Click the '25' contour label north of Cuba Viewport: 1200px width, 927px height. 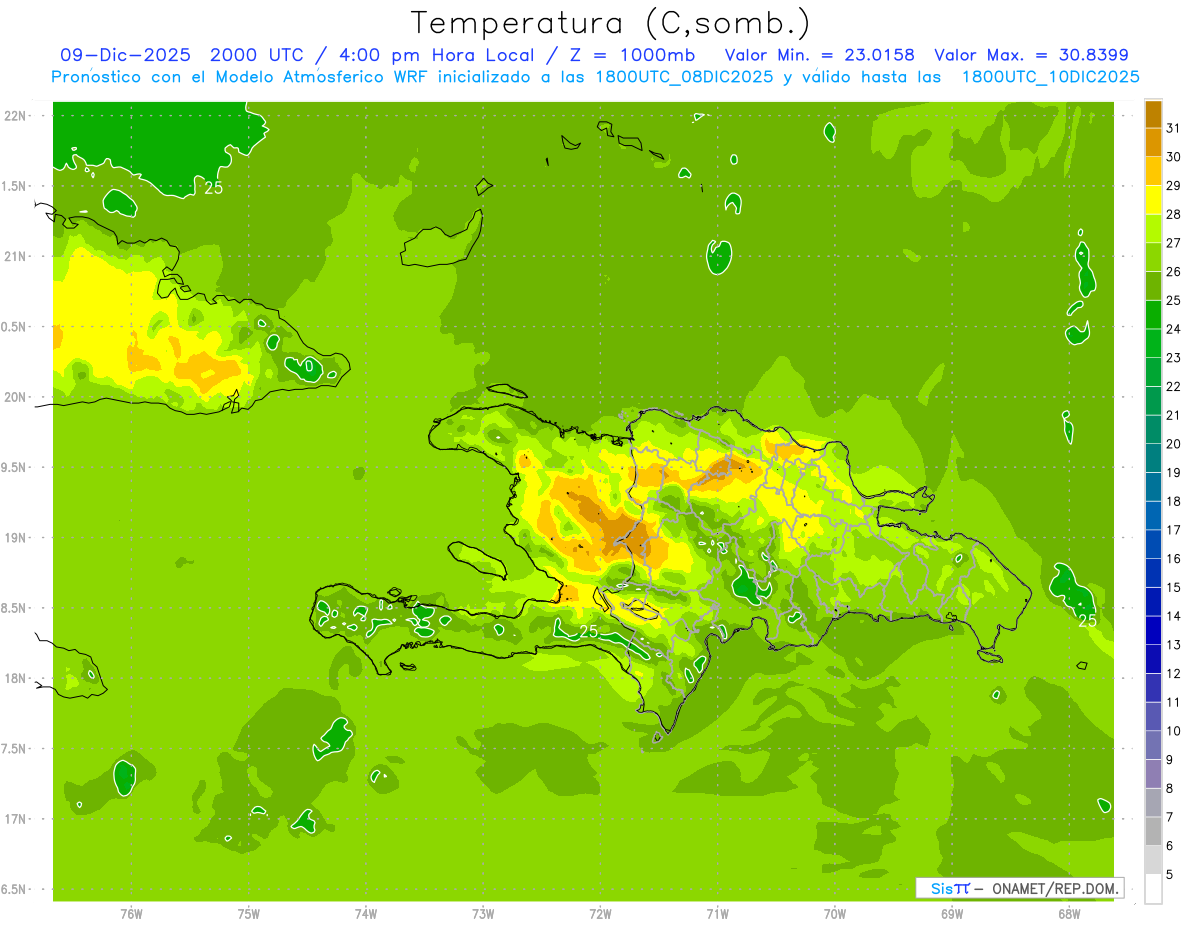[x=214, y=187]
